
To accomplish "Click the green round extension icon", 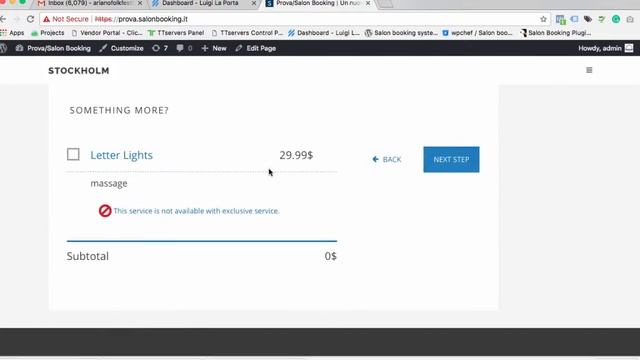I will 616,19.
